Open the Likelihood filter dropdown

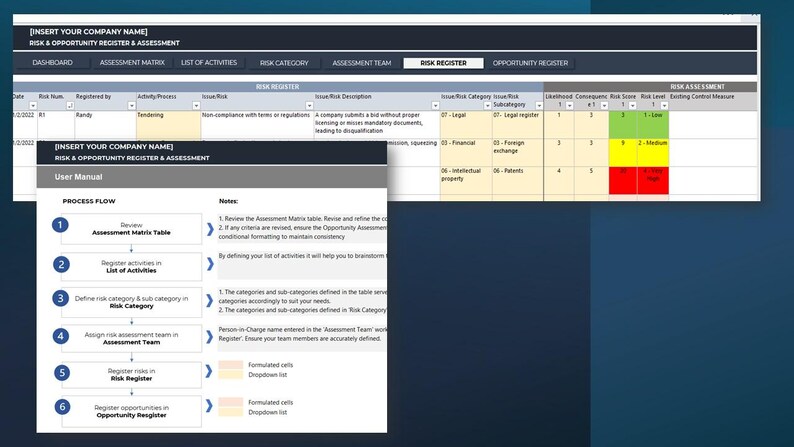569,105
